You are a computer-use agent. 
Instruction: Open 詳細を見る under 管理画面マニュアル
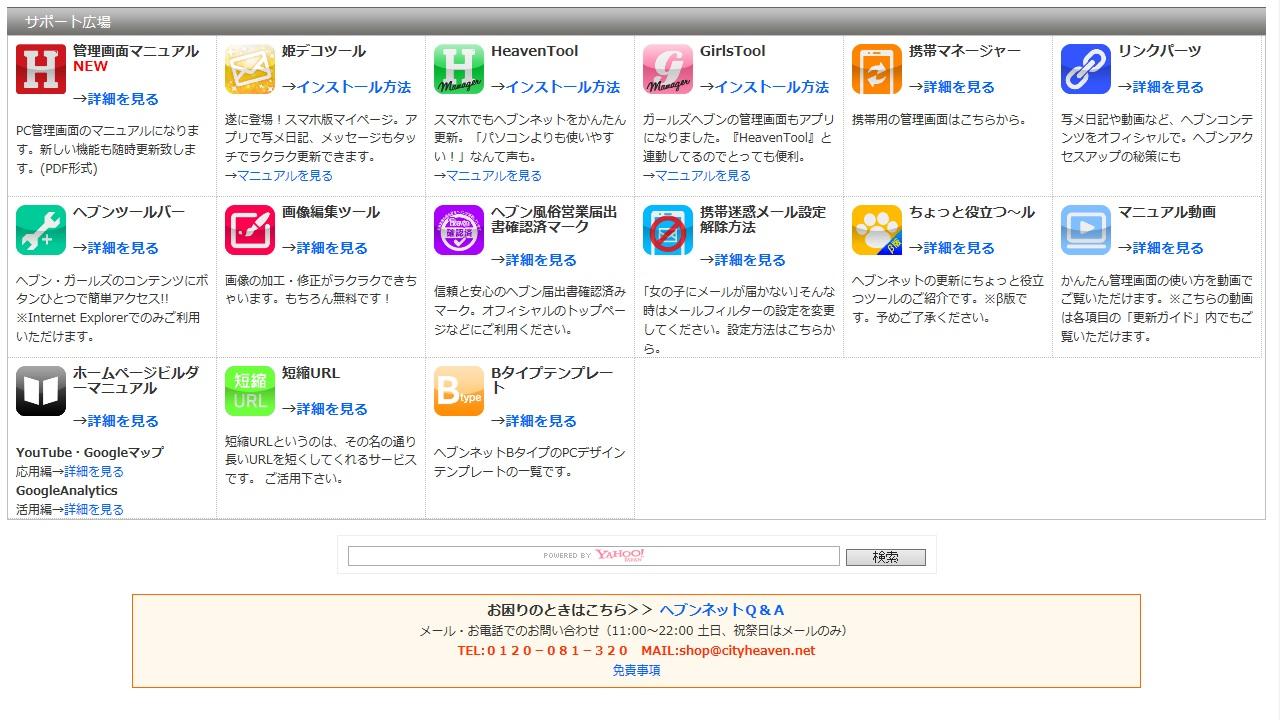[123, 99]
